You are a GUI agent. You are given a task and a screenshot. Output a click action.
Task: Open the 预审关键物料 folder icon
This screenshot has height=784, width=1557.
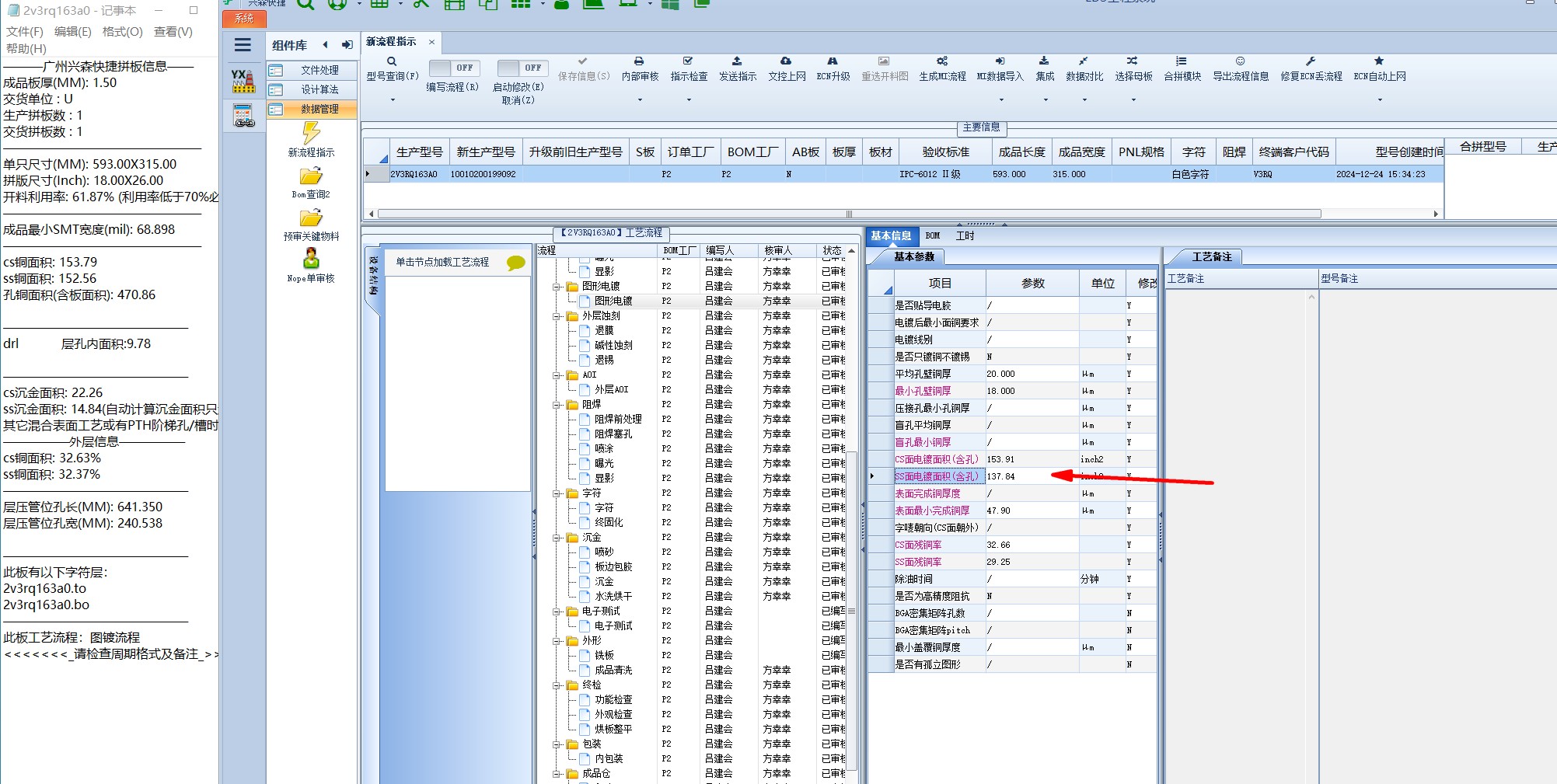(311, 218)
